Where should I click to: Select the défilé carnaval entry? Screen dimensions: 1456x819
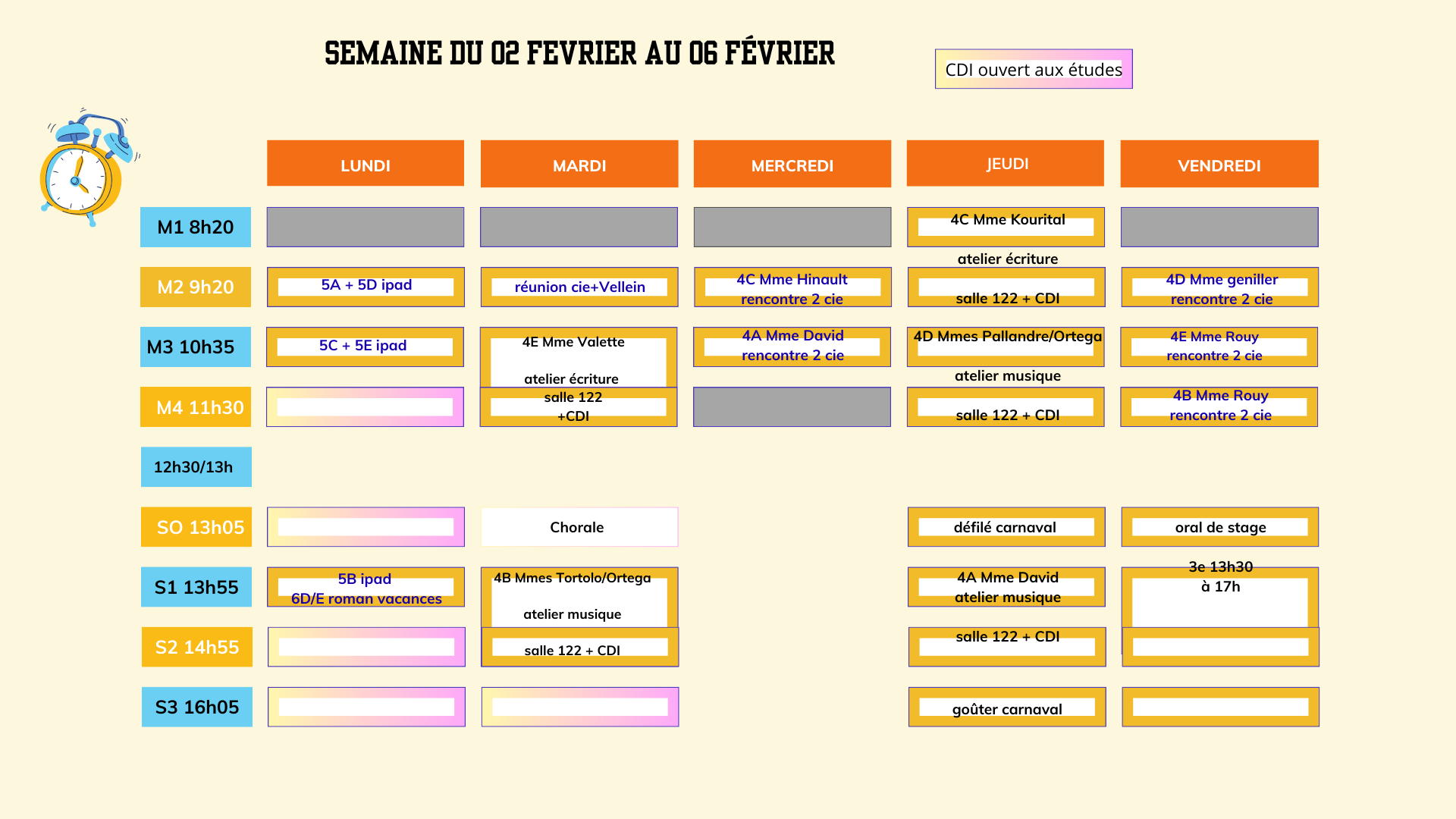click(x=1006, y=527)
